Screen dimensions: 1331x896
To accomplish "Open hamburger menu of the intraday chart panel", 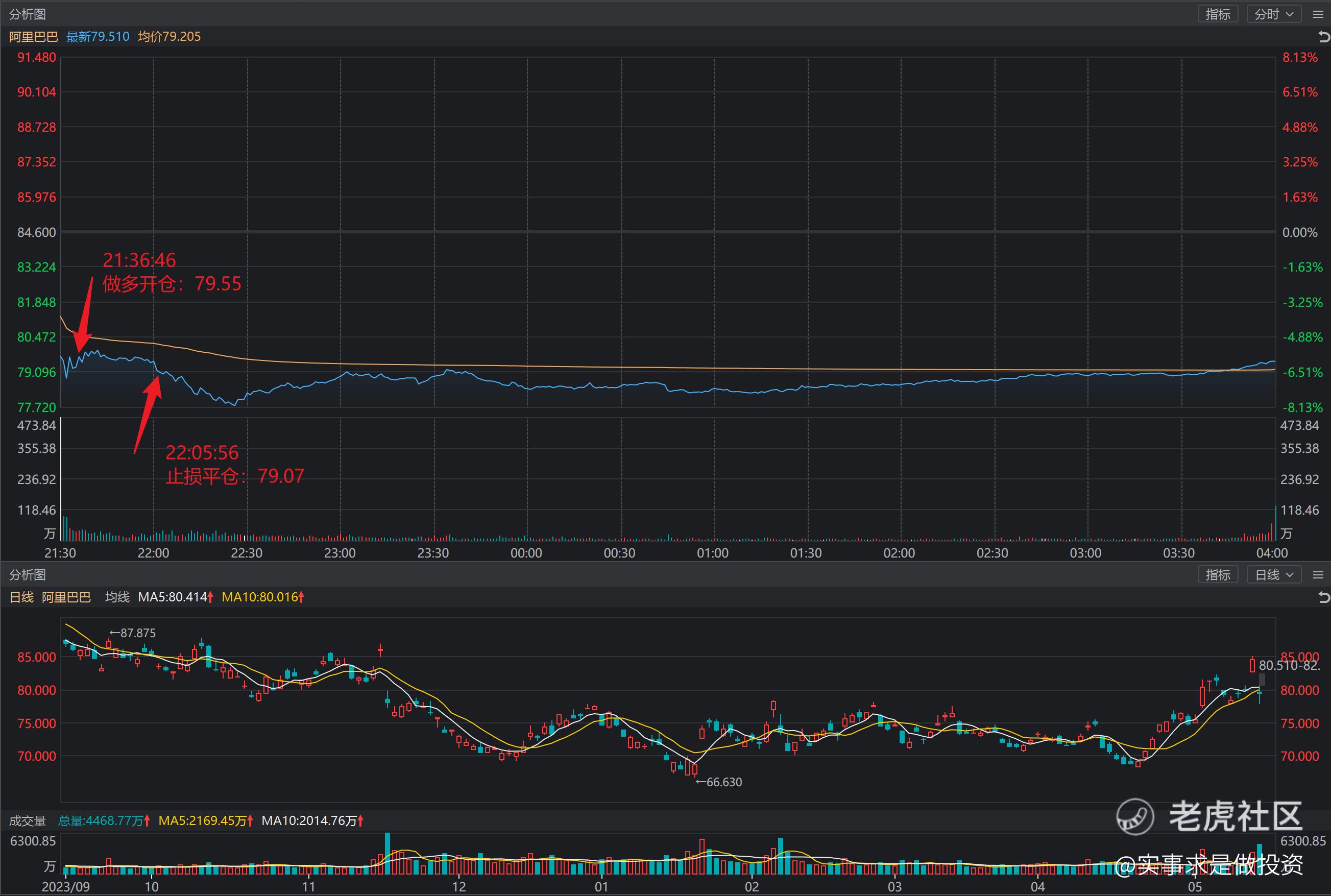I will pyautogui.click(x=1318, y=14).
